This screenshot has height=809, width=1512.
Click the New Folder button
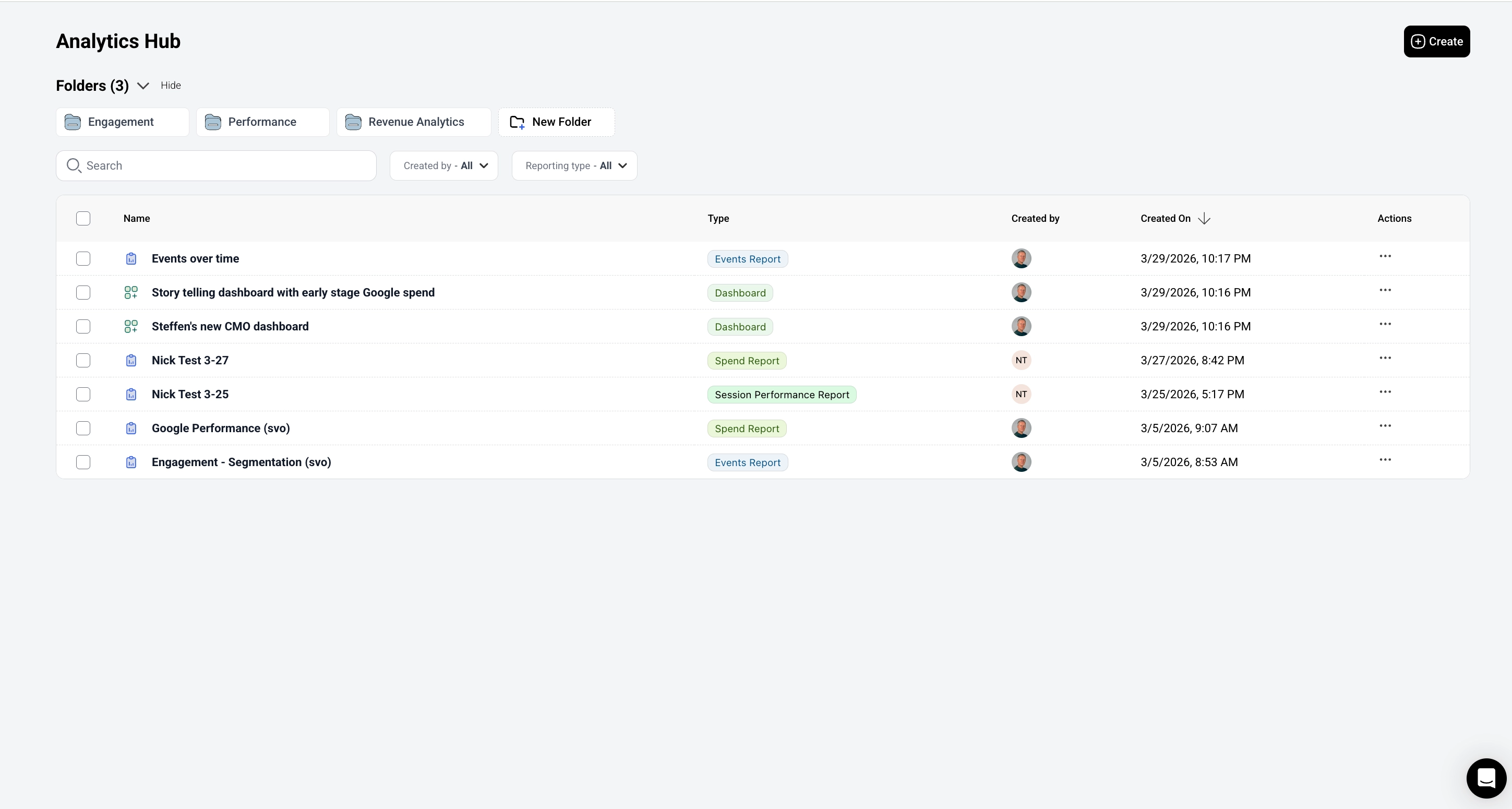(556, 122)
